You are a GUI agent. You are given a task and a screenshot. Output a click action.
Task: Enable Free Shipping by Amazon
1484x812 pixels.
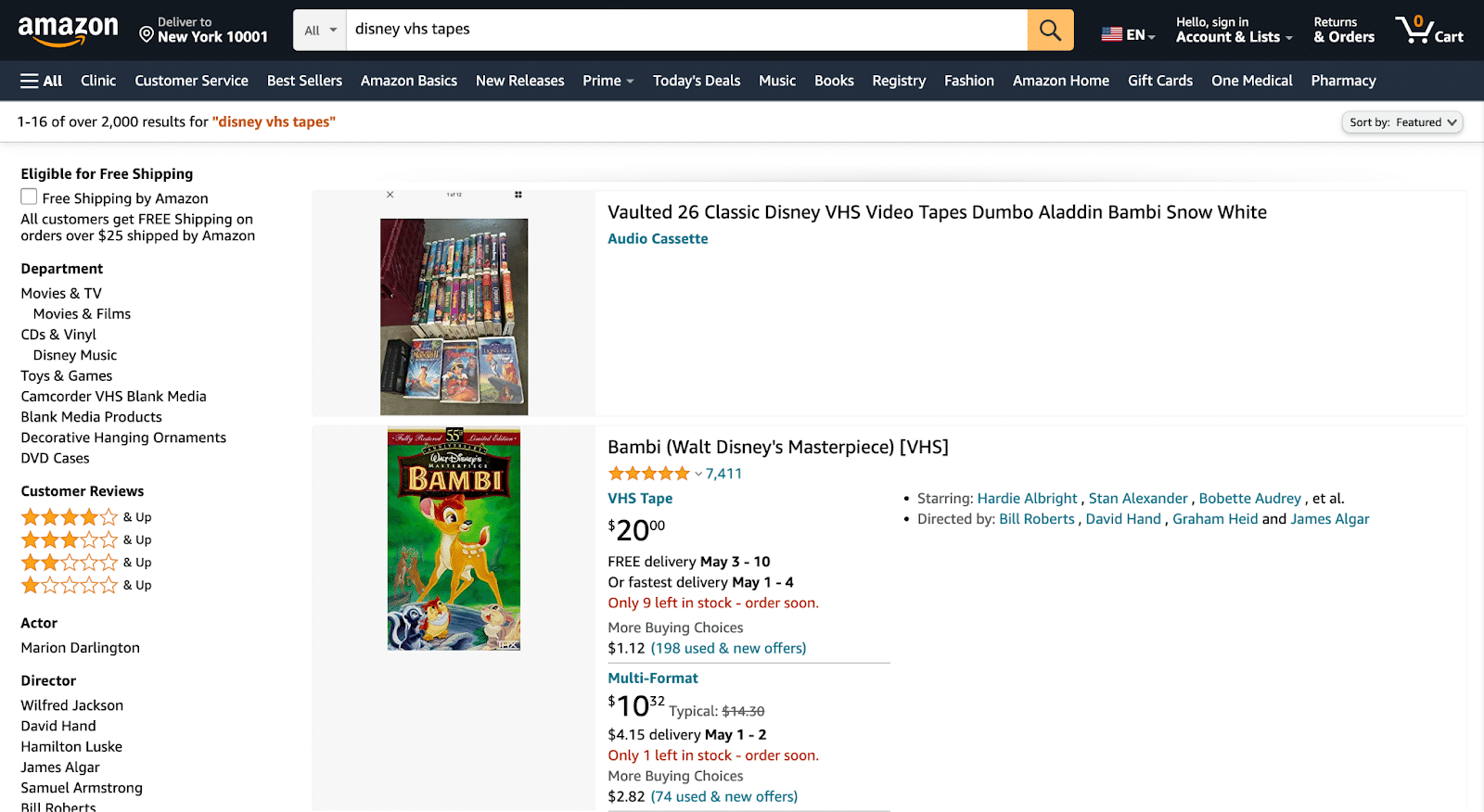point(28,197)
